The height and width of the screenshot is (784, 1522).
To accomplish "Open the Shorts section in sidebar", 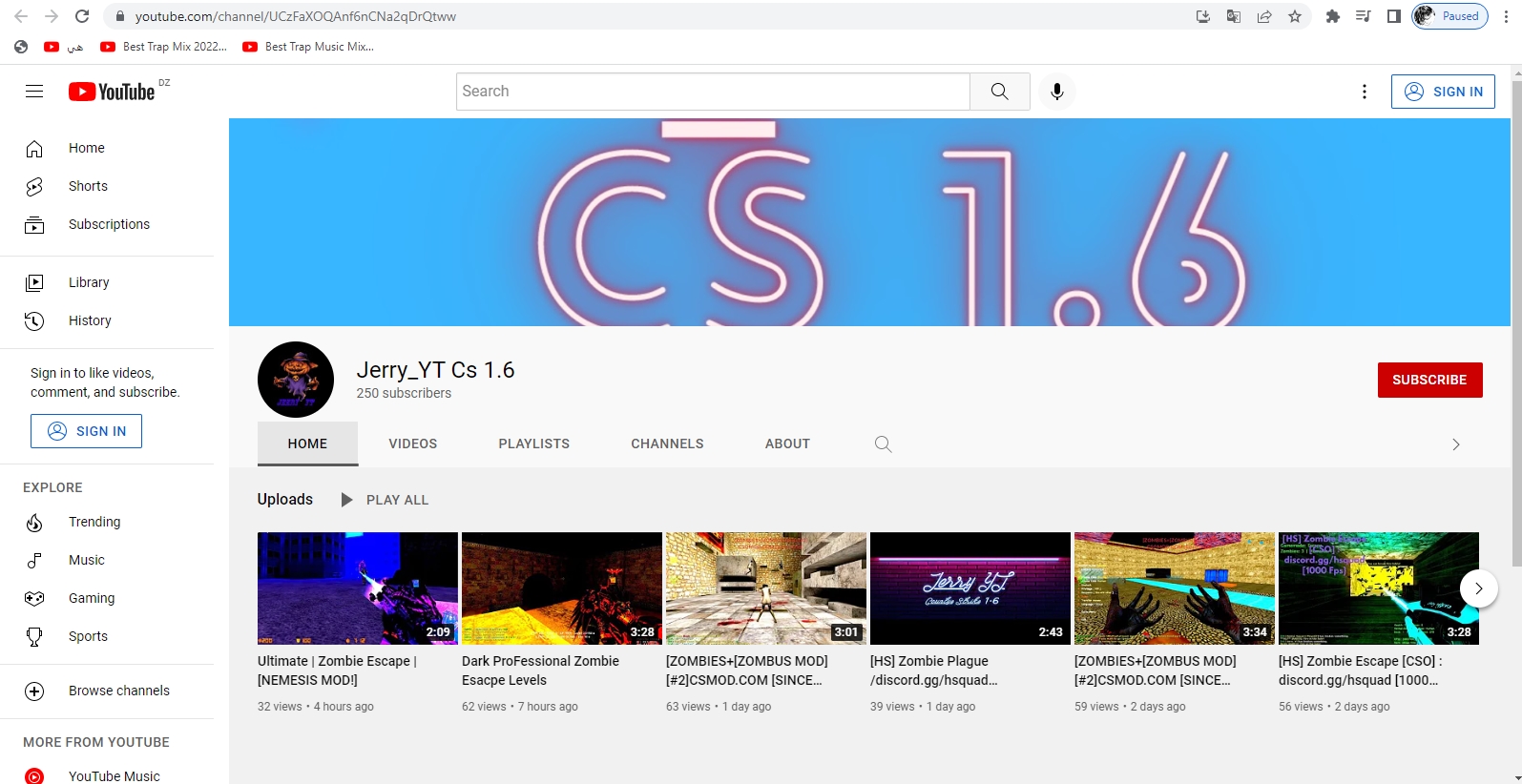I will [88, 186].
